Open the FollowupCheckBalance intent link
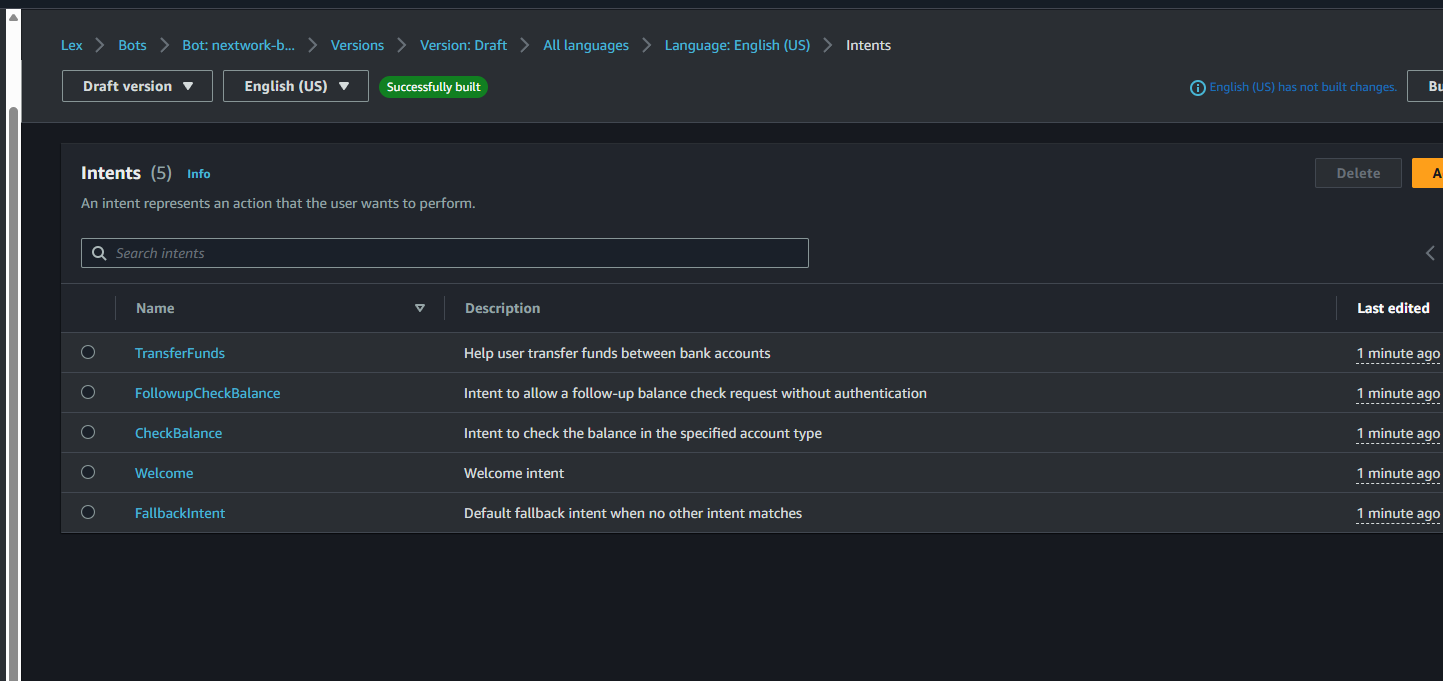 click(207, 393)
